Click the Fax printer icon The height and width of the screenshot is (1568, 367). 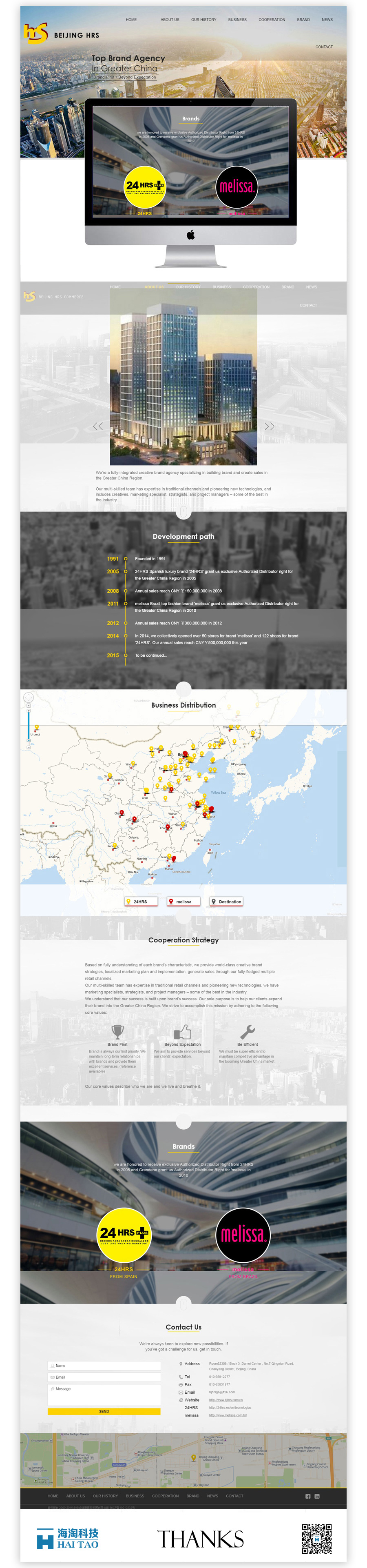coord(180,1384)
